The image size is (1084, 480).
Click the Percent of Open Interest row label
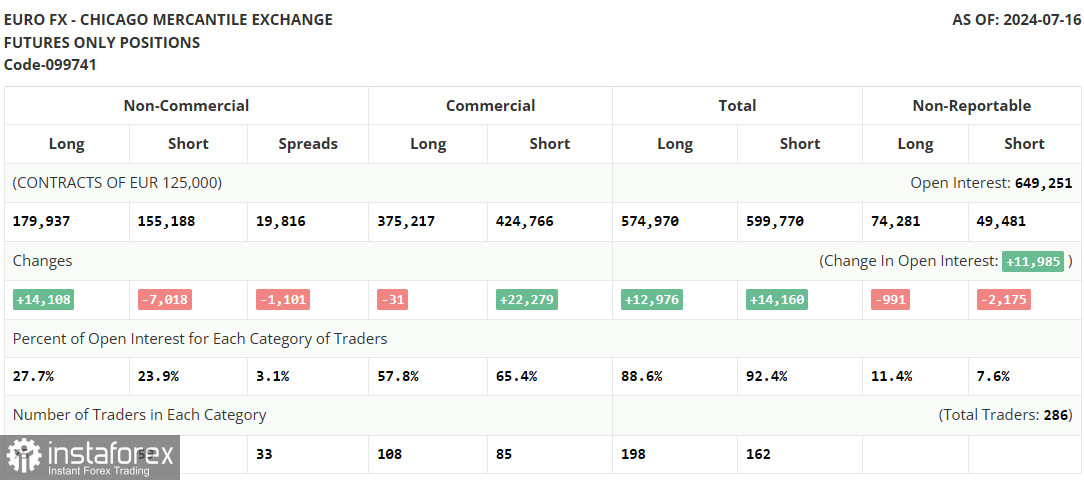(x=199, y=339)
